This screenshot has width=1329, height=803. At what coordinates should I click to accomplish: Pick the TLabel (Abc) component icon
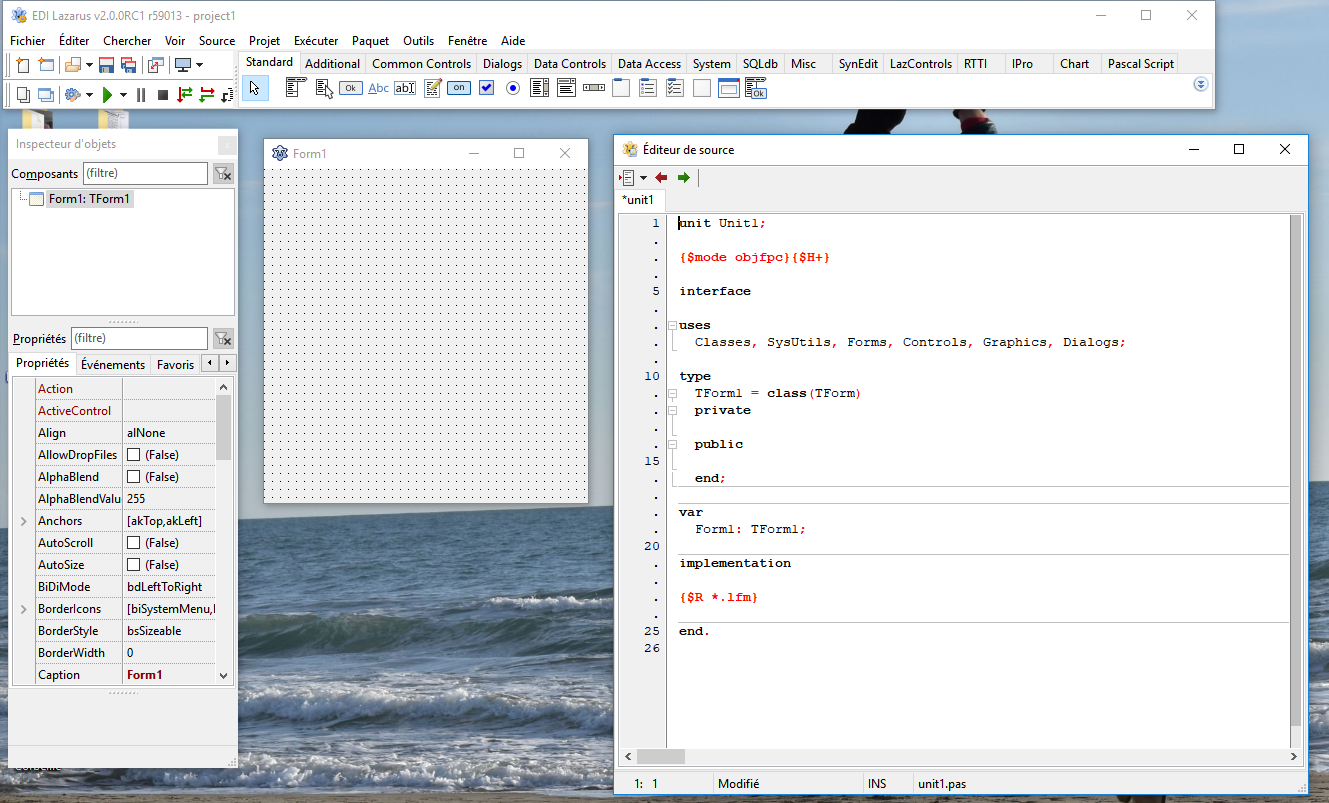(x=378, y=88)
